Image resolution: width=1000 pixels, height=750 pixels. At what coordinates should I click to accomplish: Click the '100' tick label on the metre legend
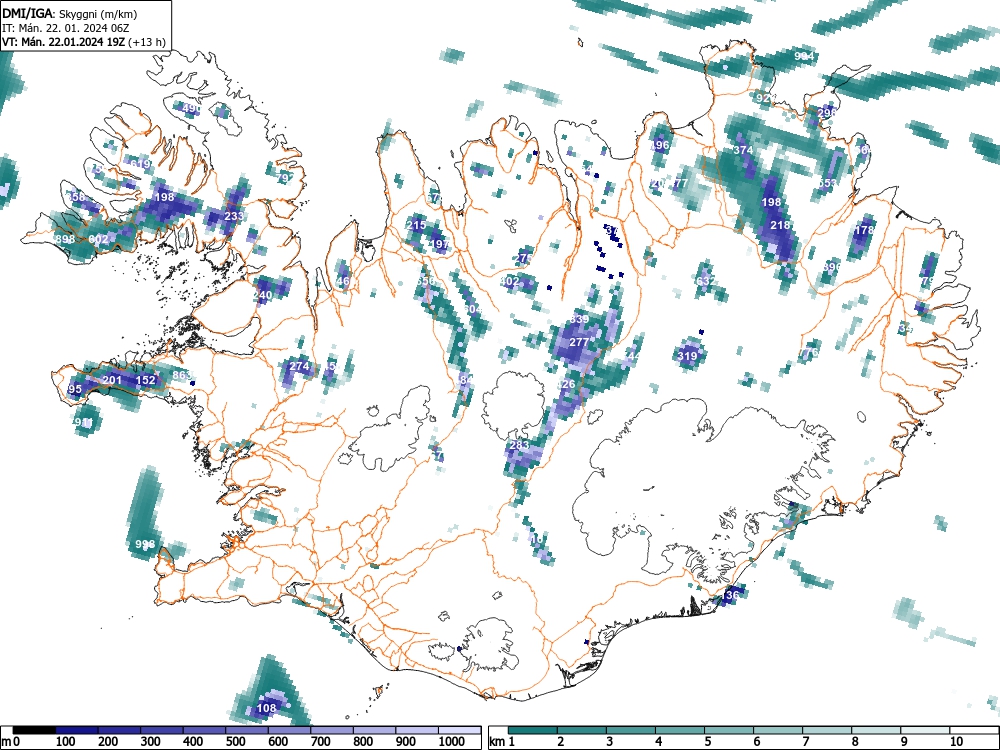point(66,742)
